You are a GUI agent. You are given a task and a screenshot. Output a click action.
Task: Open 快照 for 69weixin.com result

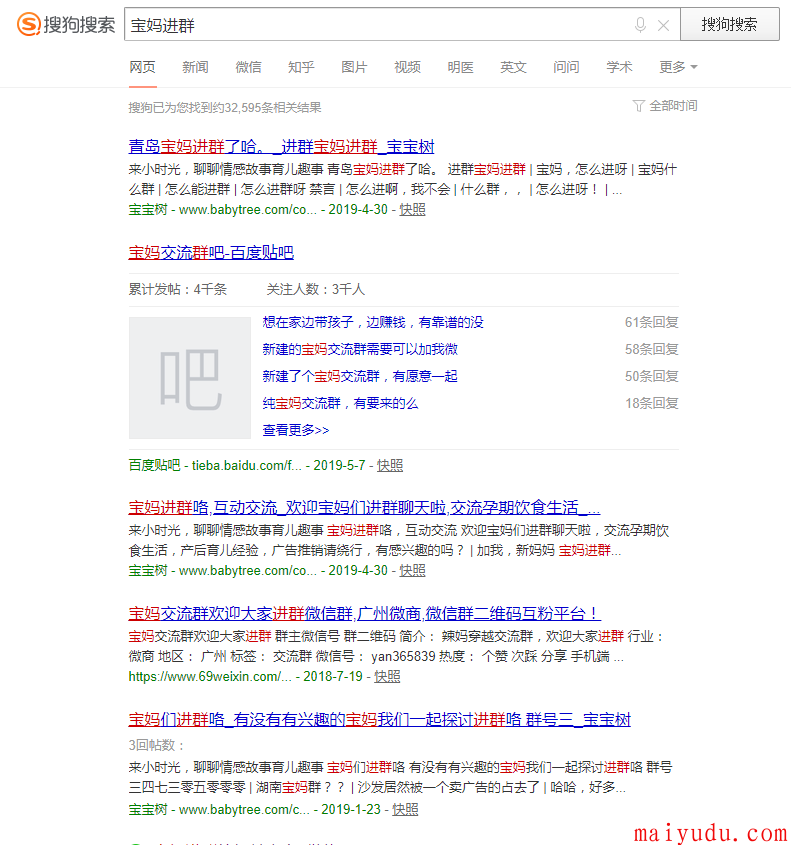click(x=387, y=677)
